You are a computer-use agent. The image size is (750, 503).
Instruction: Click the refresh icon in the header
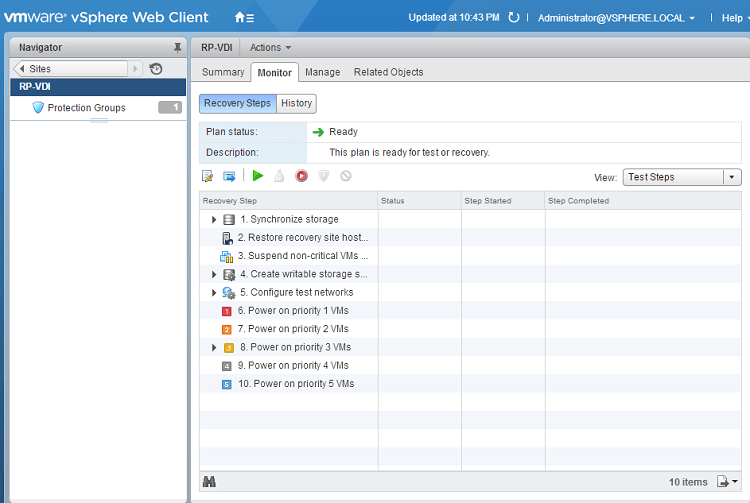pyautogui.click(x=514, y=17)
